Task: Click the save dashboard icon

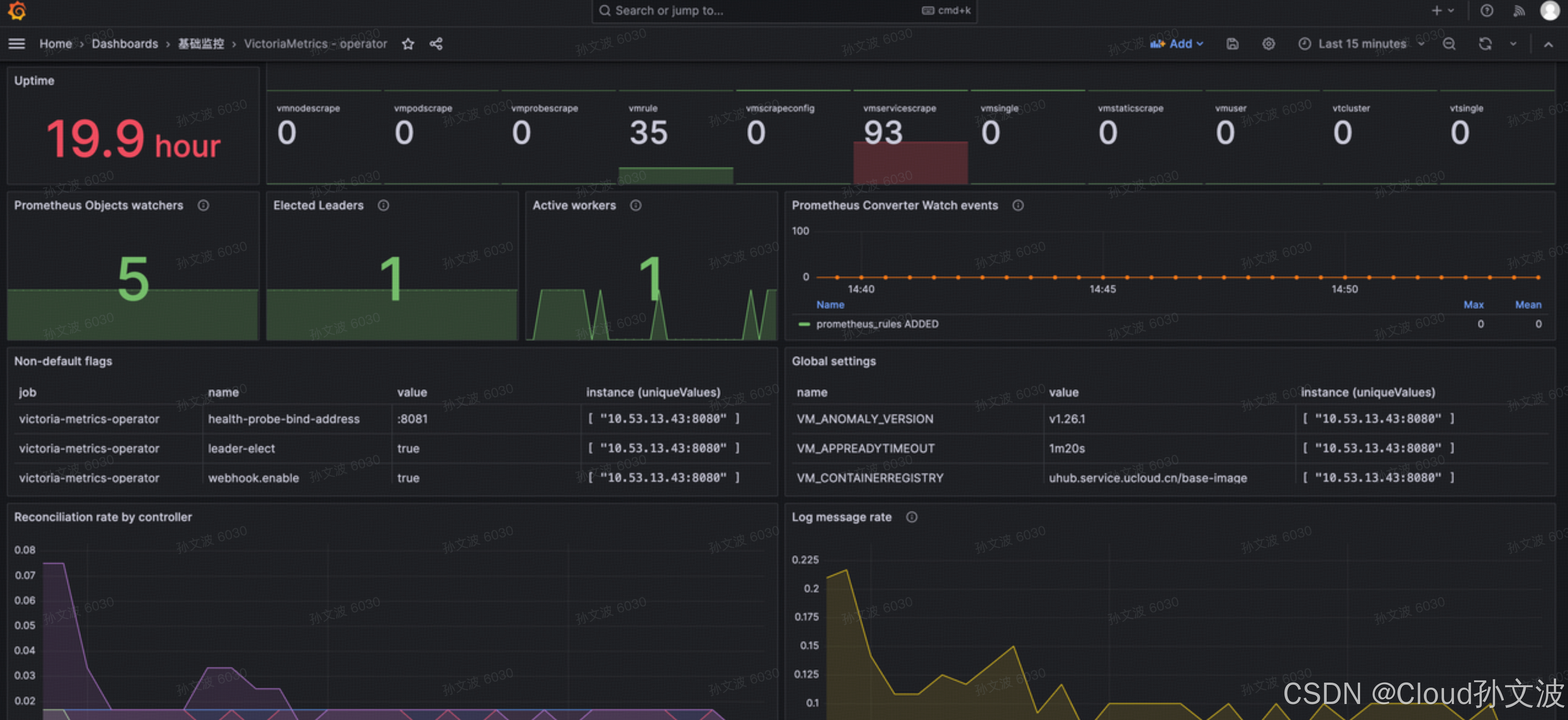Action: (1232, 44)
